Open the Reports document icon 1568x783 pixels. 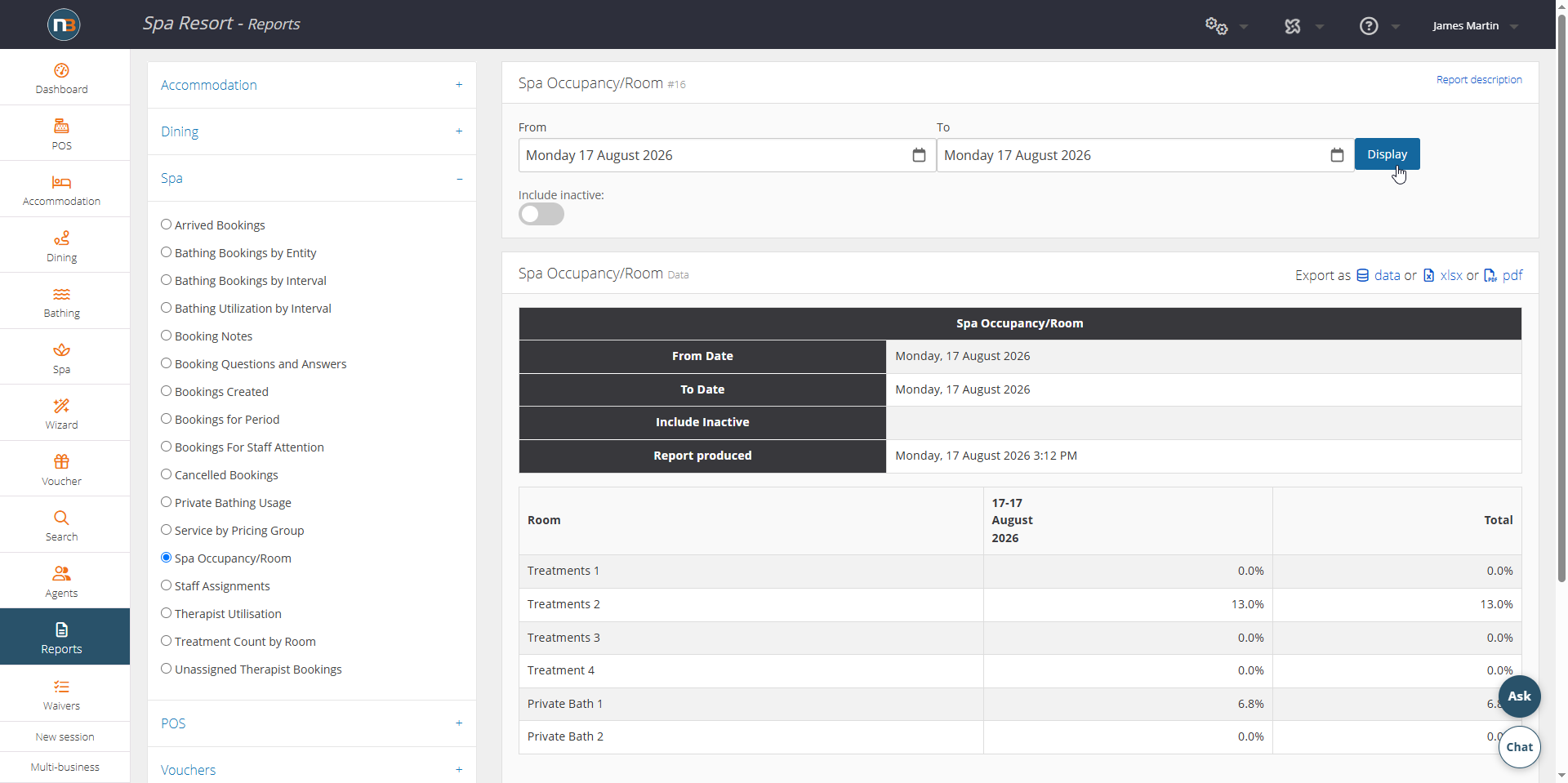pos(61,630)
